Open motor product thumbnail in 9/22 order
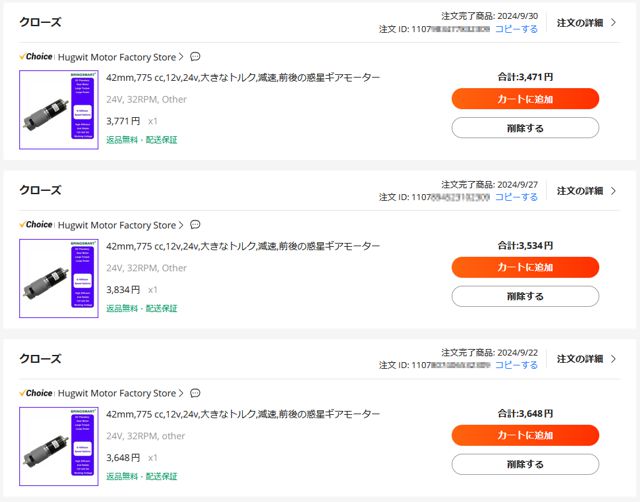This screenshot has height=502, width=640. [x=59, y=446]
